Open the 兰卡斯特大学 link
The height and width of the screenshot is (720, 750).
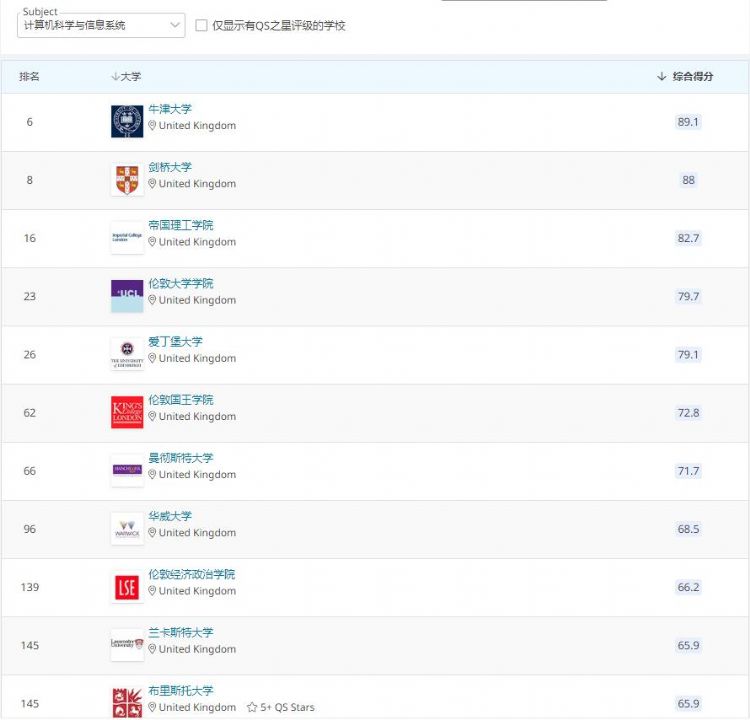pyautogui.click(x=180, y=632)
